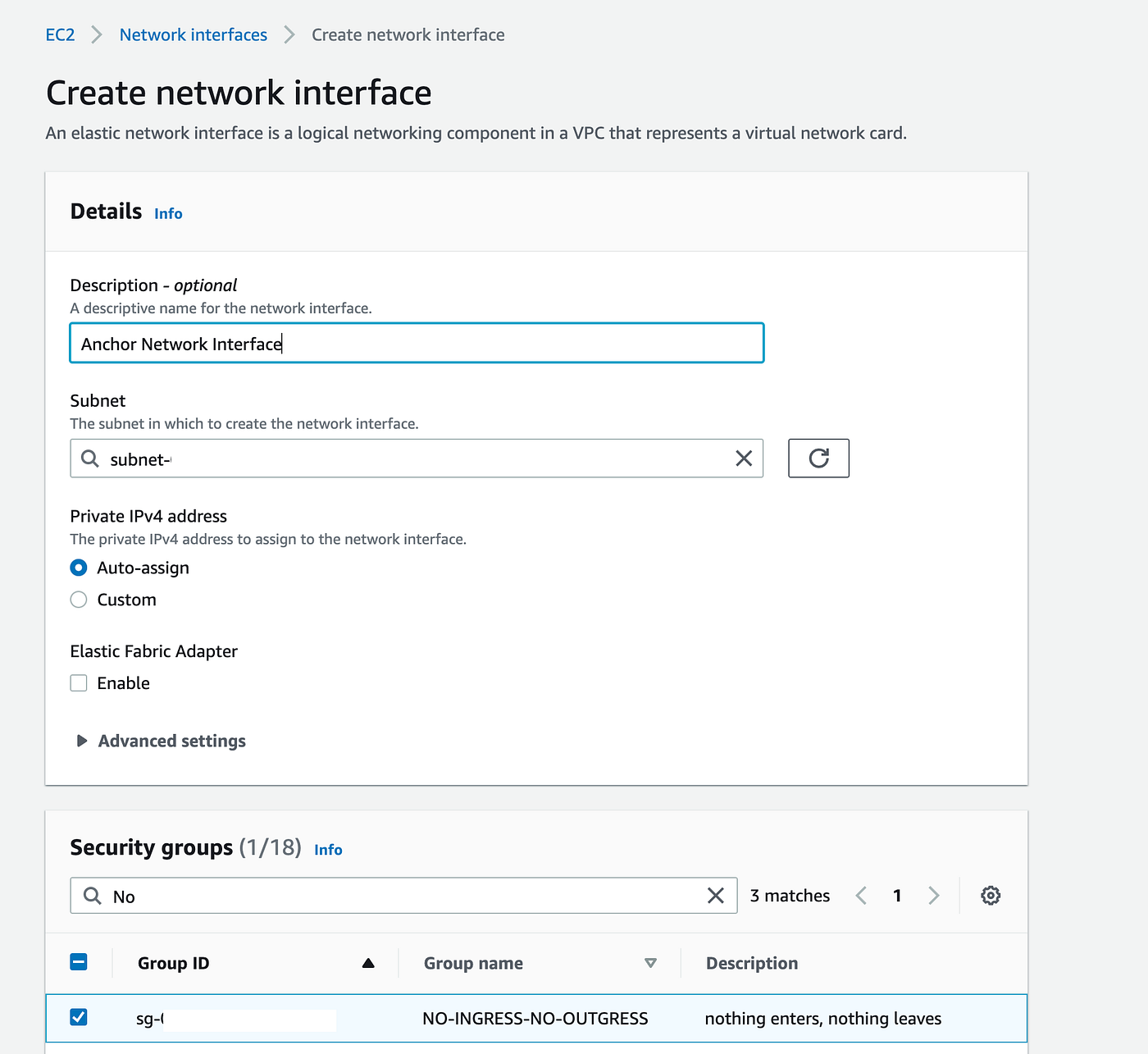This screenshot has width=1148, height=1054.
Task: Clear the subnet search field
Action: 744,459
